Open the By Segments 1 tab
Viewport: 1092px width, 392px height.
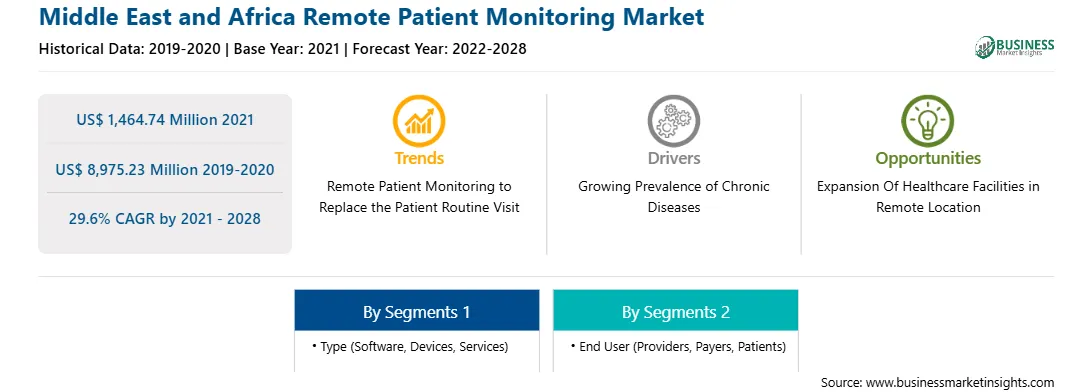pos(416,310)
